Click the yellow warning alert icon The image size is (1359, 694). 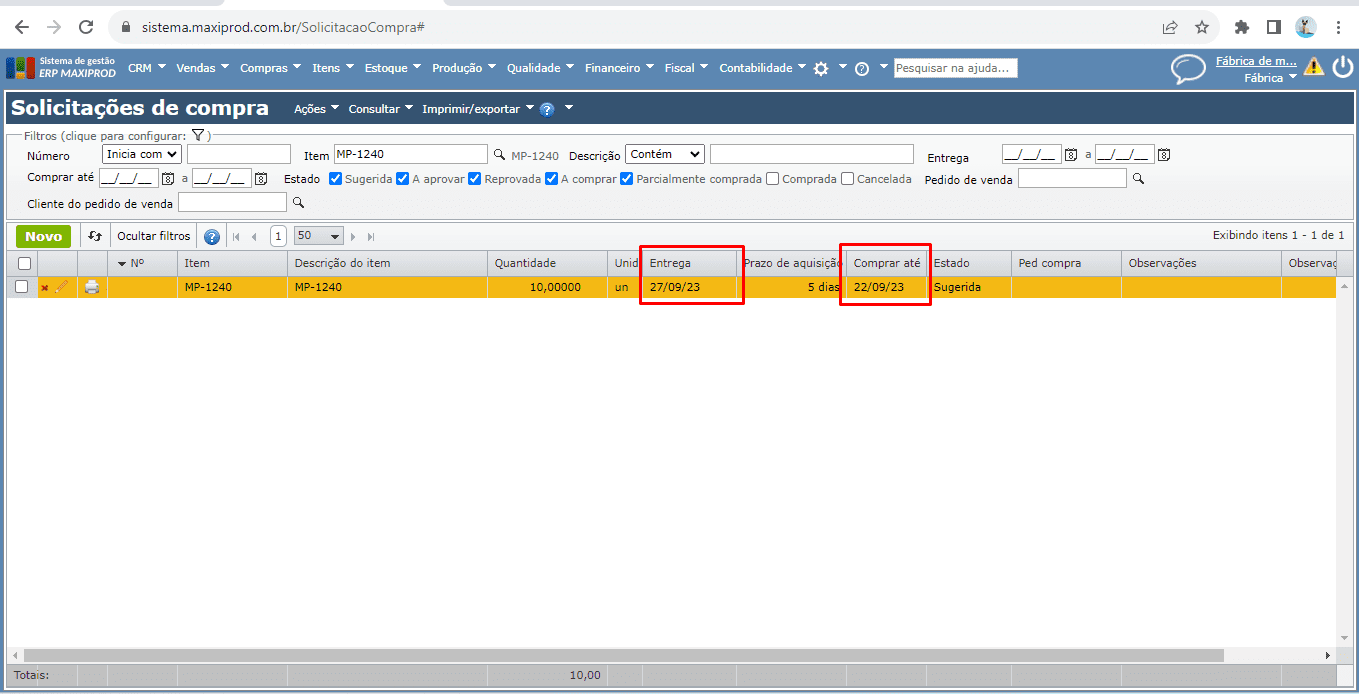(x=1314, y=67)
